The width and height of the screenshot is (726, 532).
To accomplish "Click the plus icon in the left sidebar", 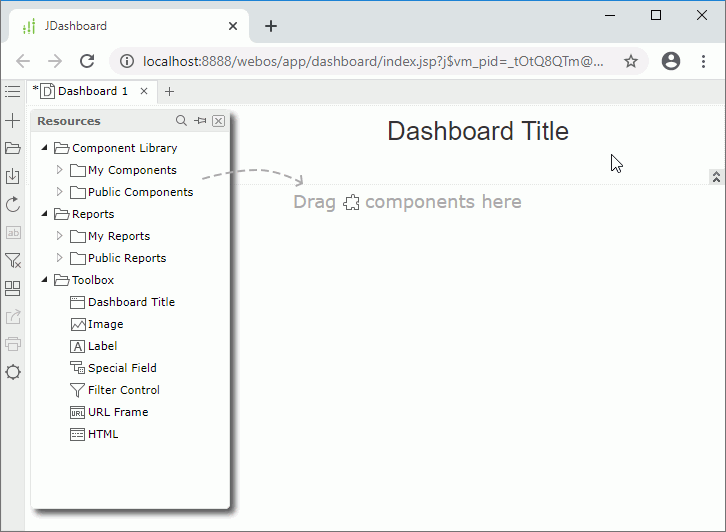I will click(x=13, y=121).
